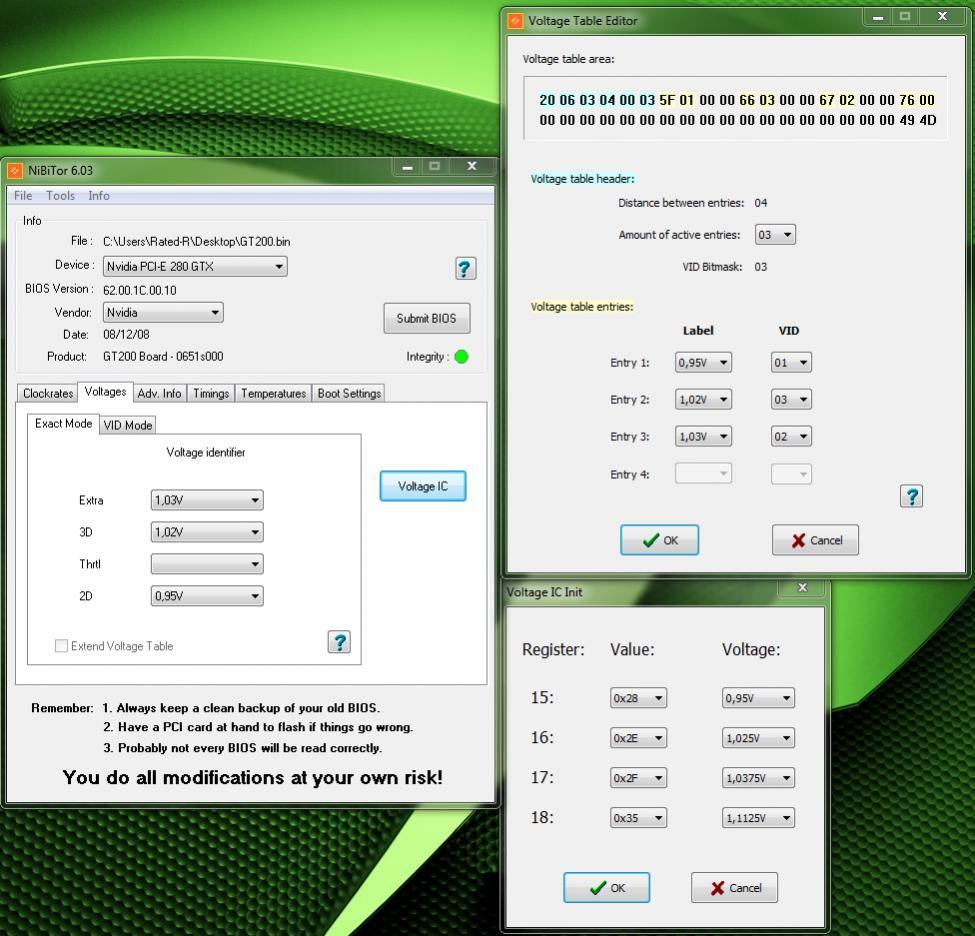The height and width of the screenshot is (936, 975).
Task: Click the file path C:\Users\Rated-R\Desktop\GT200.bin
Action: click(x=196, y=241)
